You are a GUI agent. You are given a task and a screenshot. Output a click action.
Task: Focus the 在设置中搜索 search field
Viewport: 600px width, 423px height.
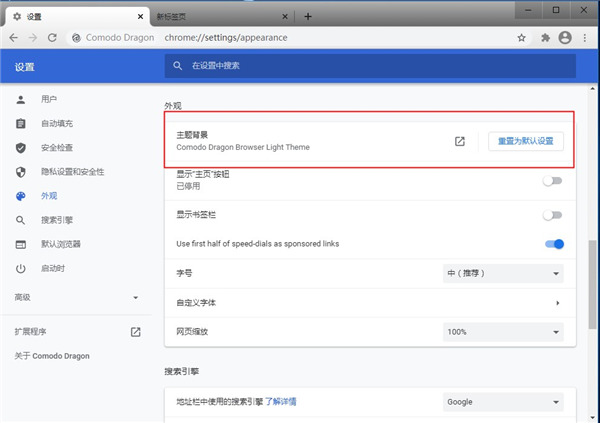pos(370,66)
